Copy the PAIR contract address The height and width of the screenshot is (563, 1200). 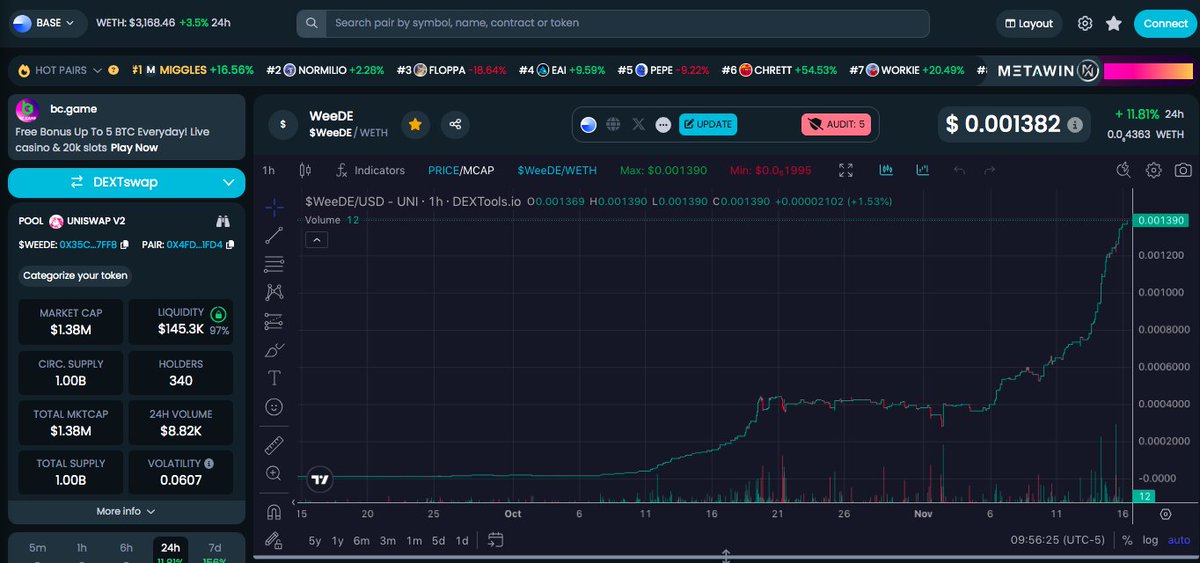tap(230, 244)
